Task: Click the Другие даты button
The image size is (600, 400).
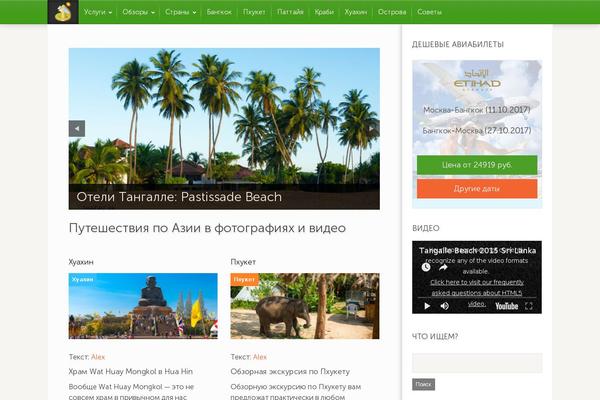Action: coord(477,189)
